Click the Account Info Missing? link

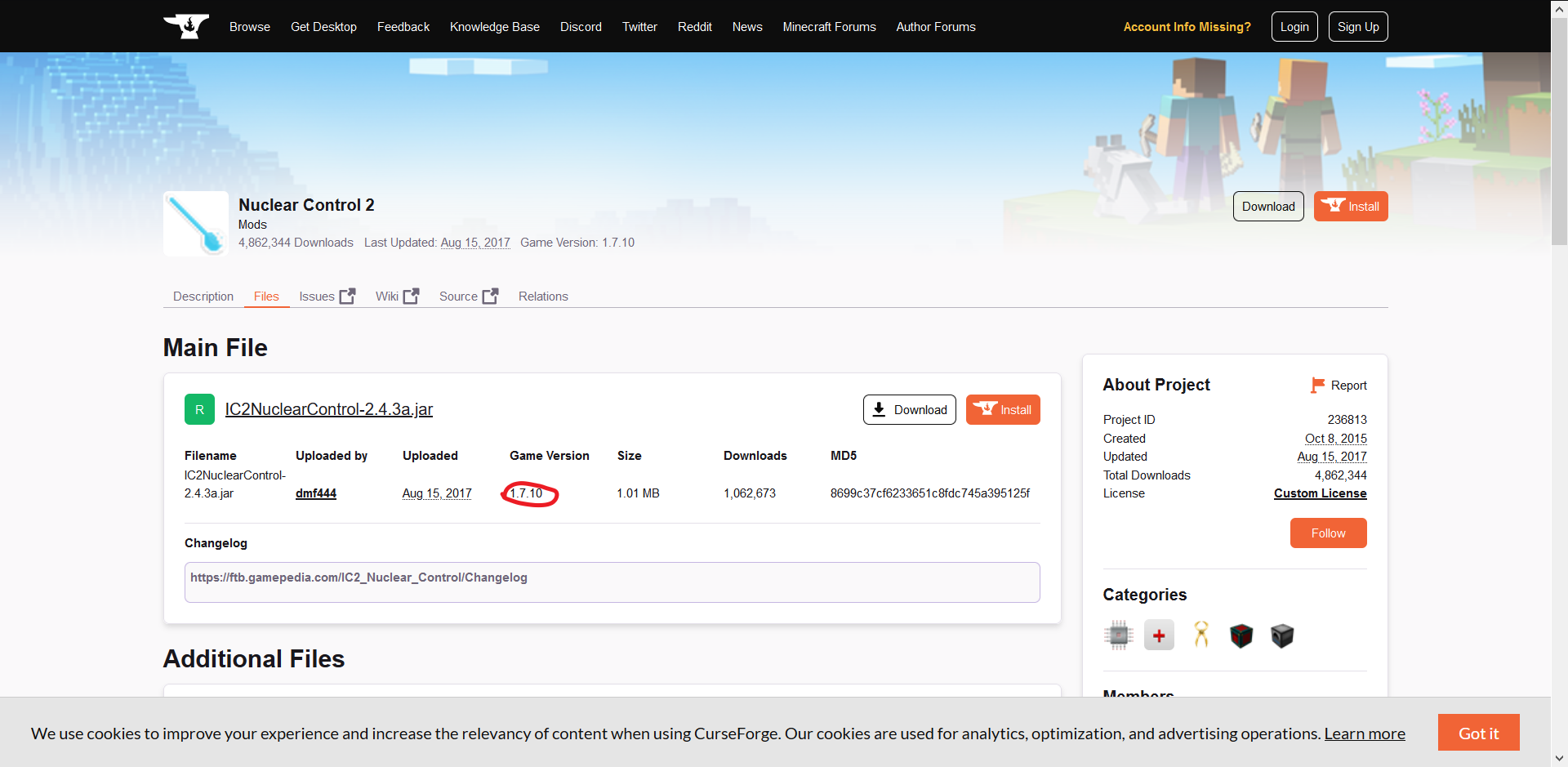tap(1187, 27)
